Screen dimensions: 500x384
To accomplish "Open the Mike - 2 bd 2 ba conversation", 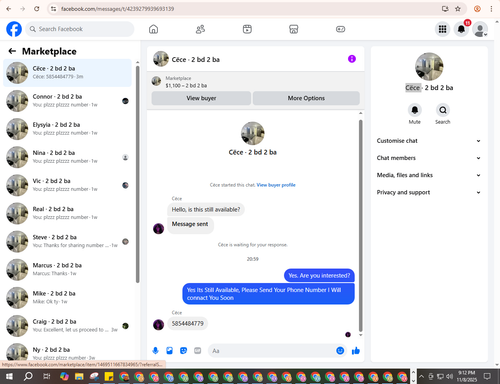I will coord(67,298).
